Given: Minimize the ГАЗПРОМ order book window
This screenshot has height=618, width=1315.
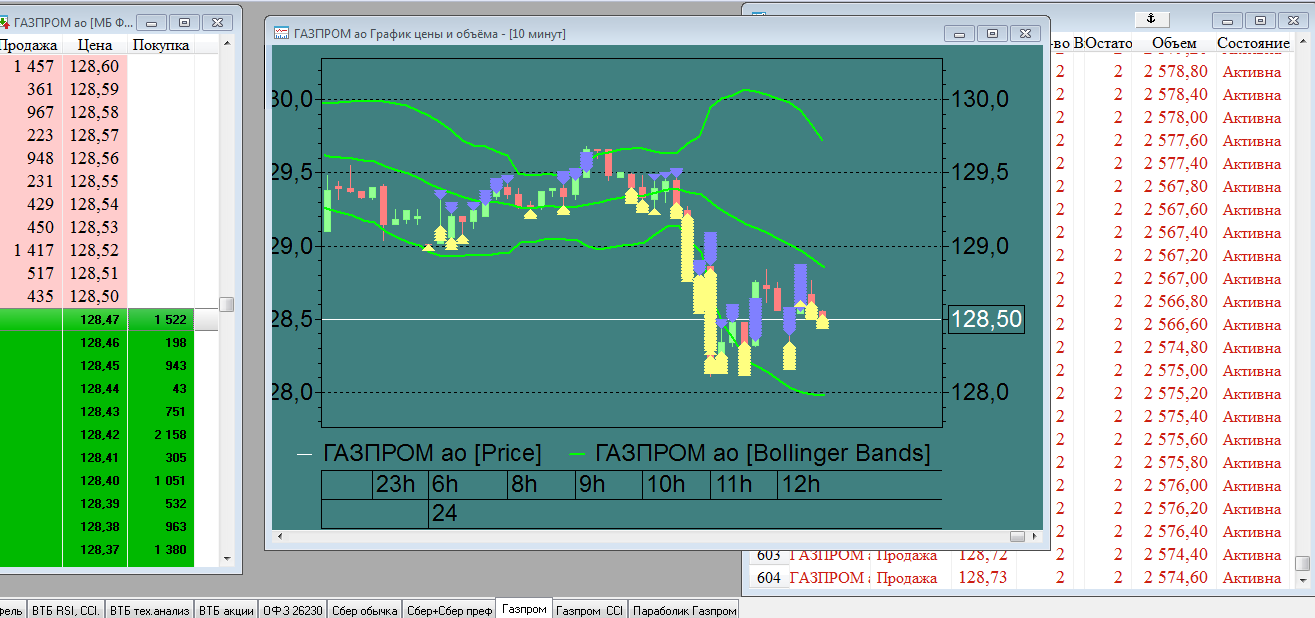Looking at the screenshot, I should [151, 21].
